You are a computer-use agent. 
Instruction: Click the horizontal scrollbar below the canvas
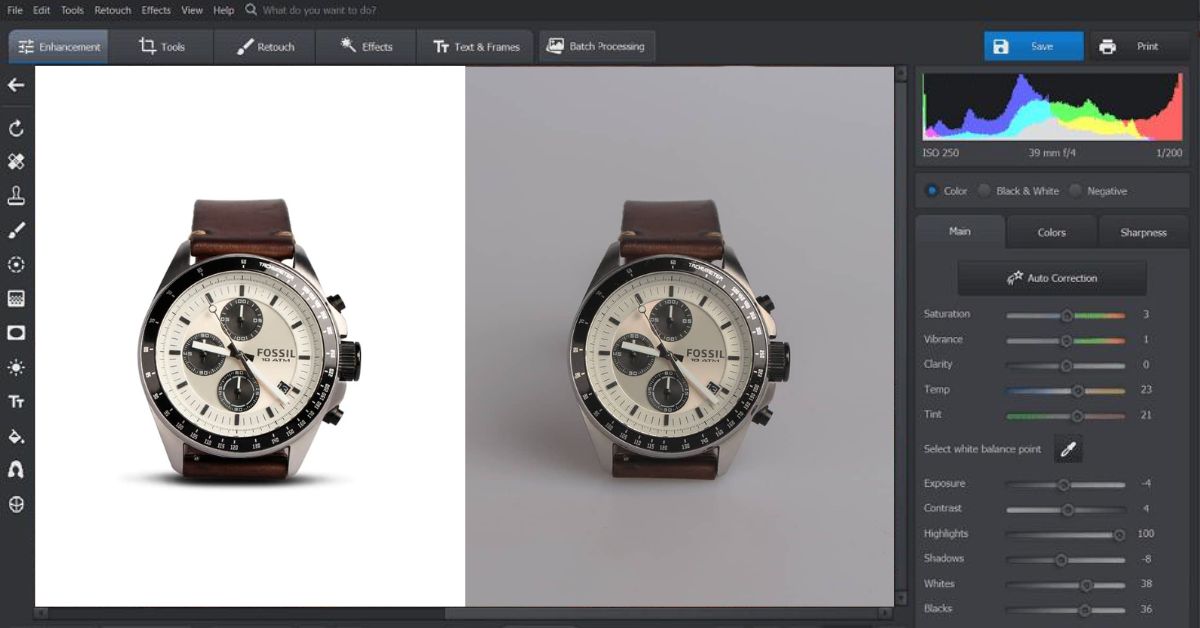[x=465, y=611]
